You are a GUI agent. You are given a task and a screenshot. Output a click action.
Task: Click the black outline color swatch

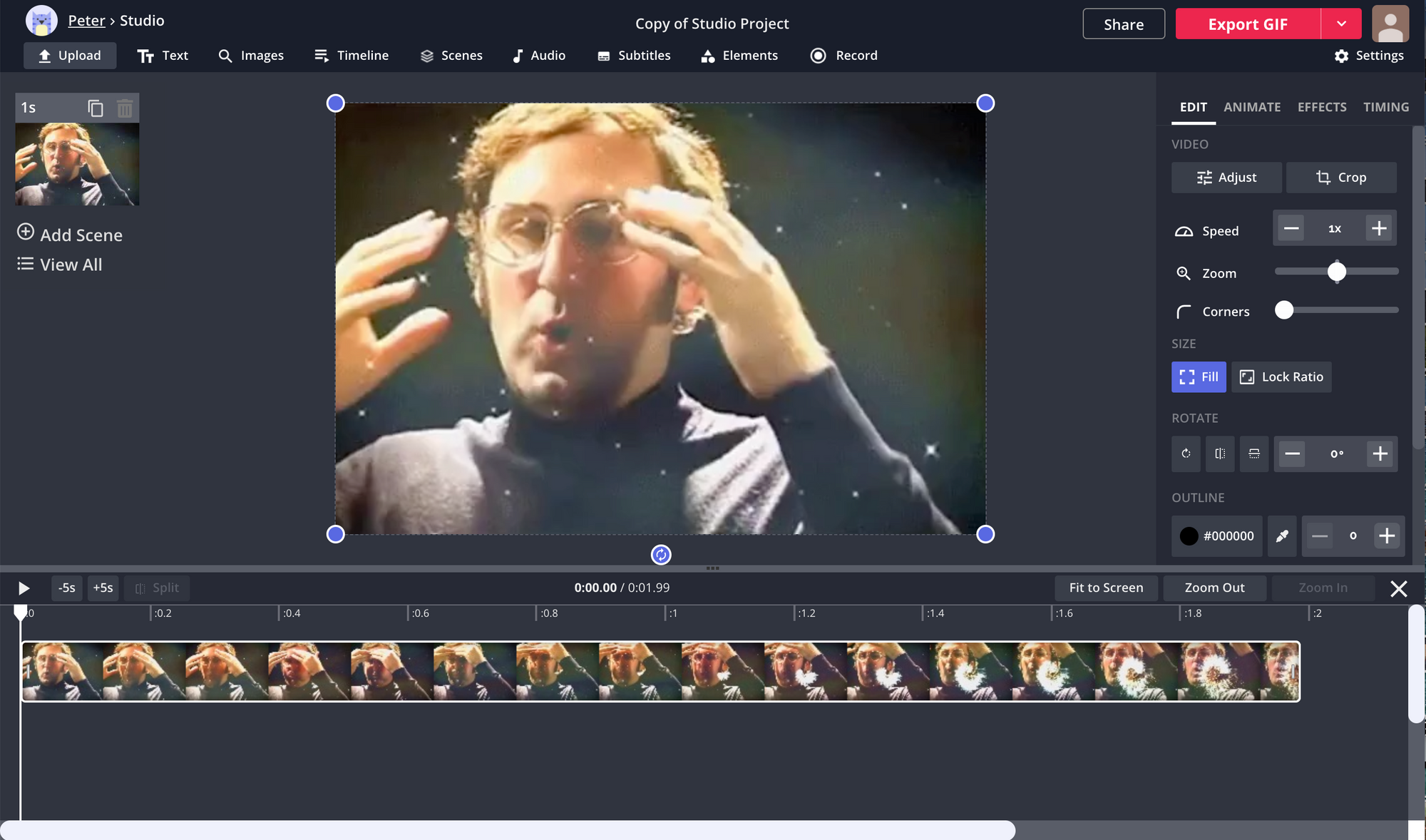tap(1189, 536)
